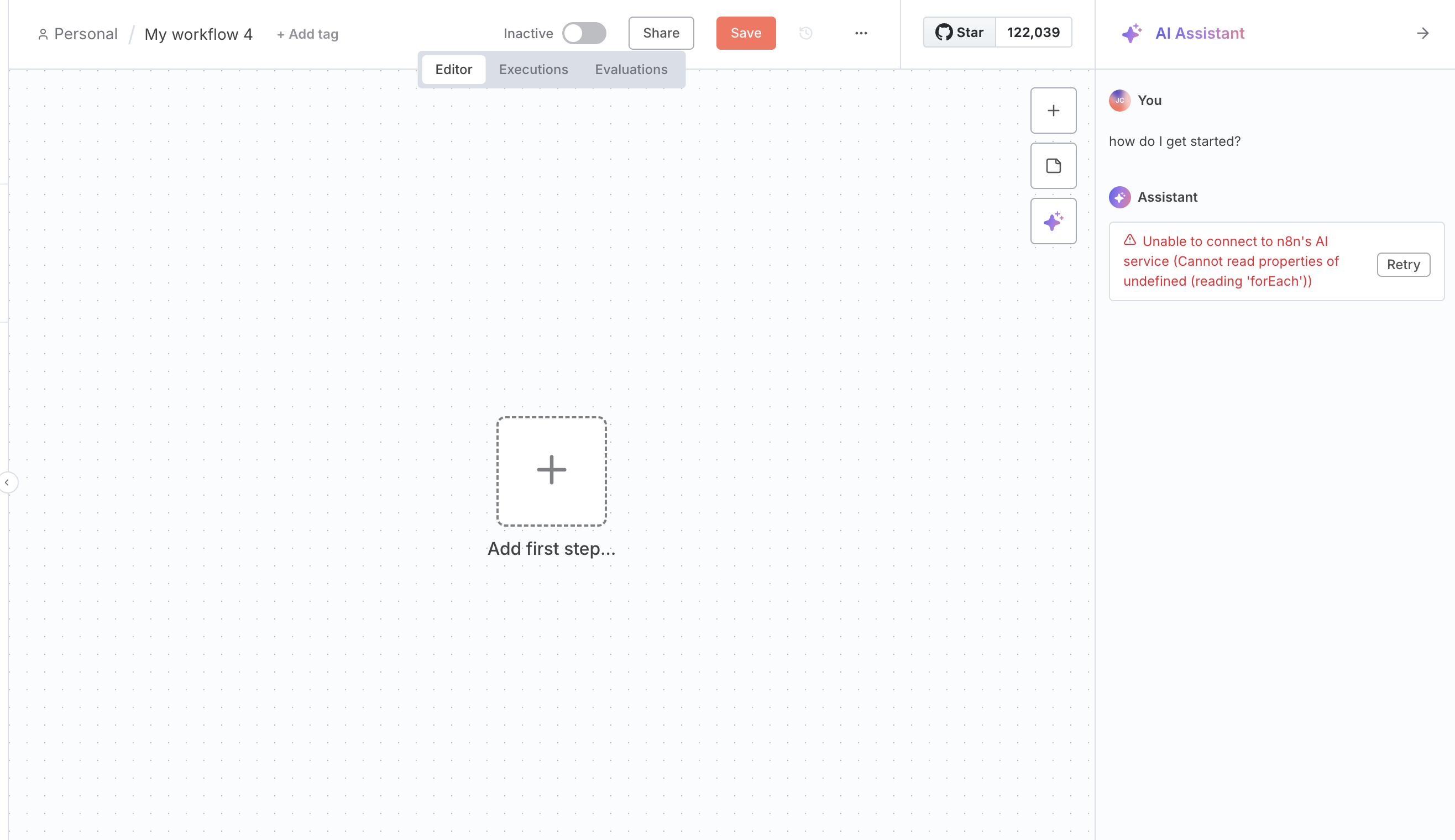Screen dimensions: 1455x840
Task: Click the GitHub Star icon button
Action: 959,32
